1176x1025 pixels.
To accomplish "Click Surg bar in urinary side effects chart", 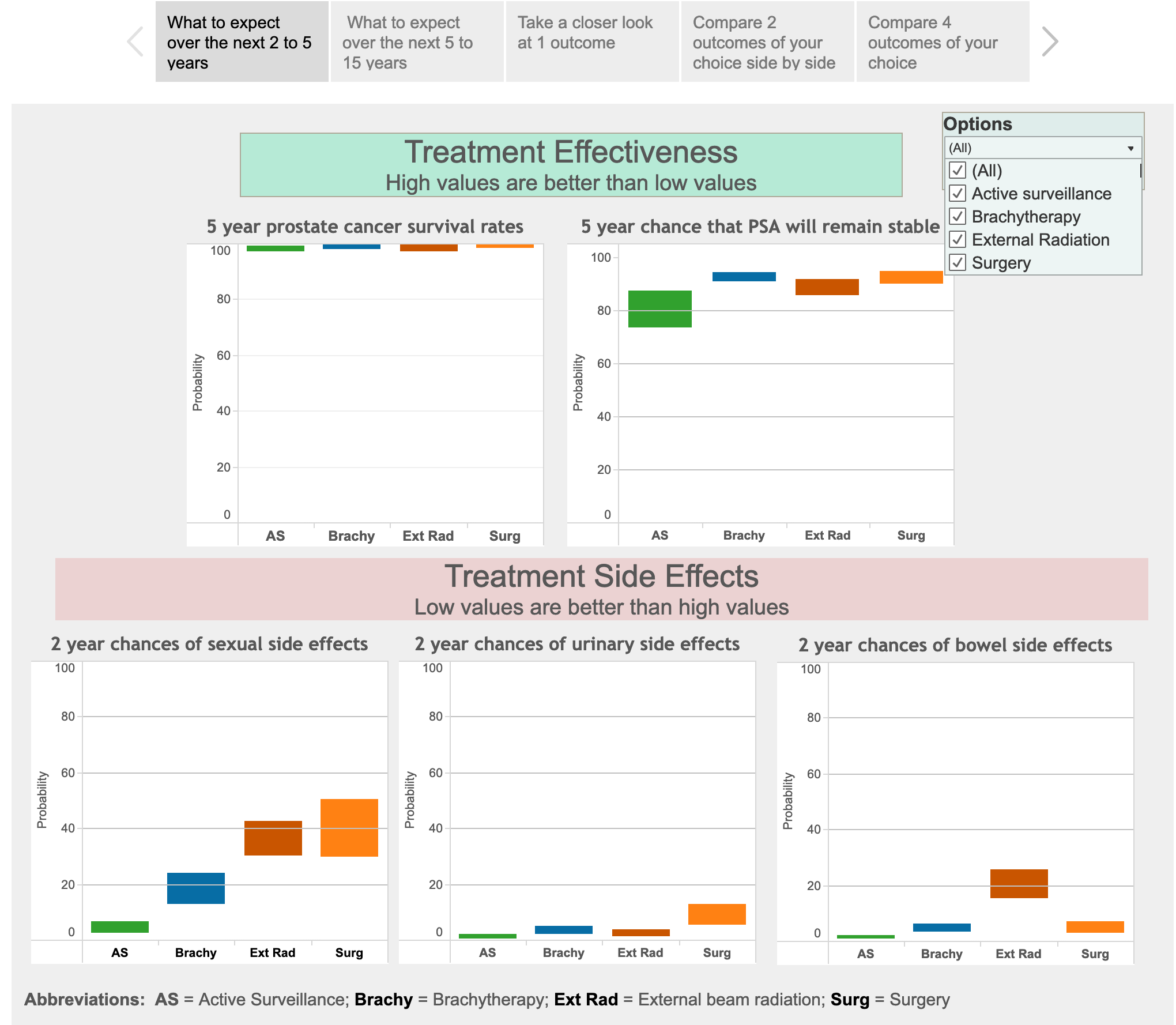I will (717, 914).
